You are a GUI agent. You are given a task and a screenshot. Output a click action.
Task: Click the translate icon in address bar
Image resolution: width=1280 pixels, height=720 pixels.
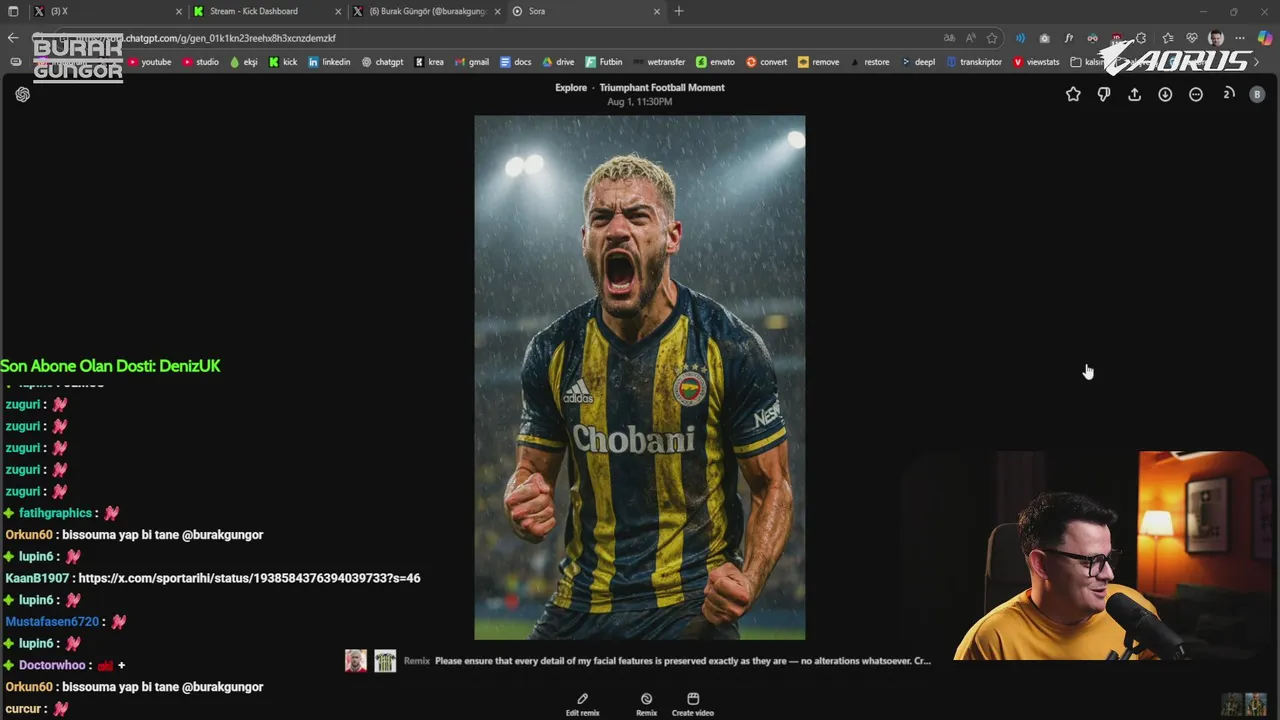949,38
